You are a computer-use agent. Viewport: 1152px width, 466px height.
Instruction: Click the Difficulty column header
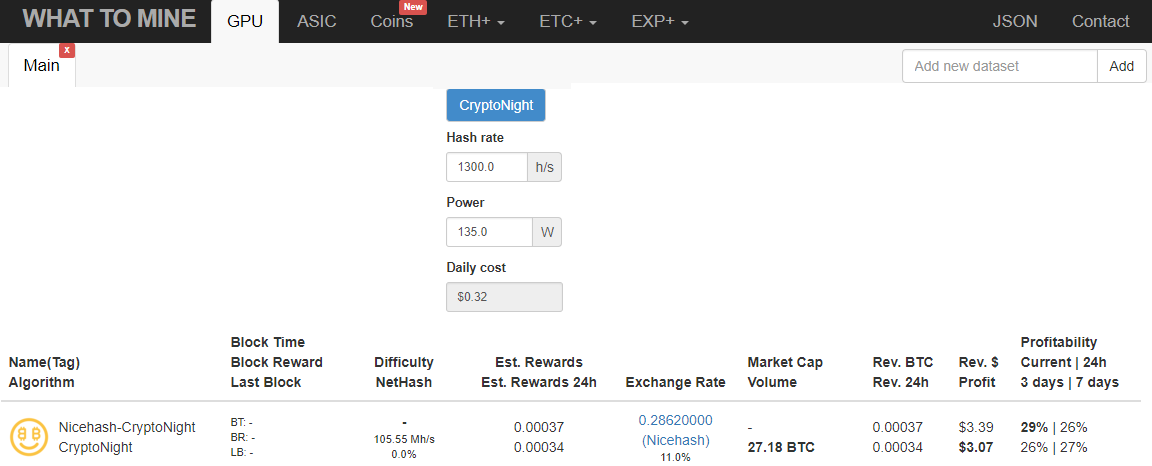(404, 362)
